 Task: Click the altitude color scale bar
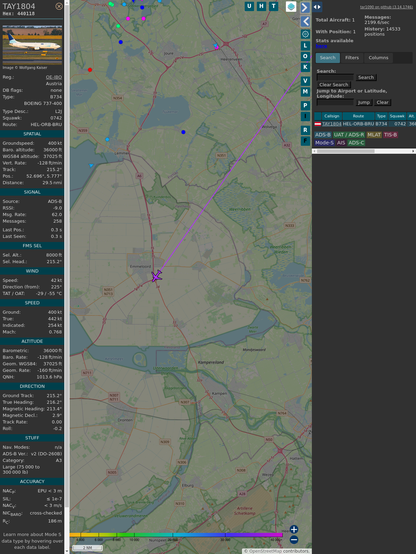(x=176, y=535)
